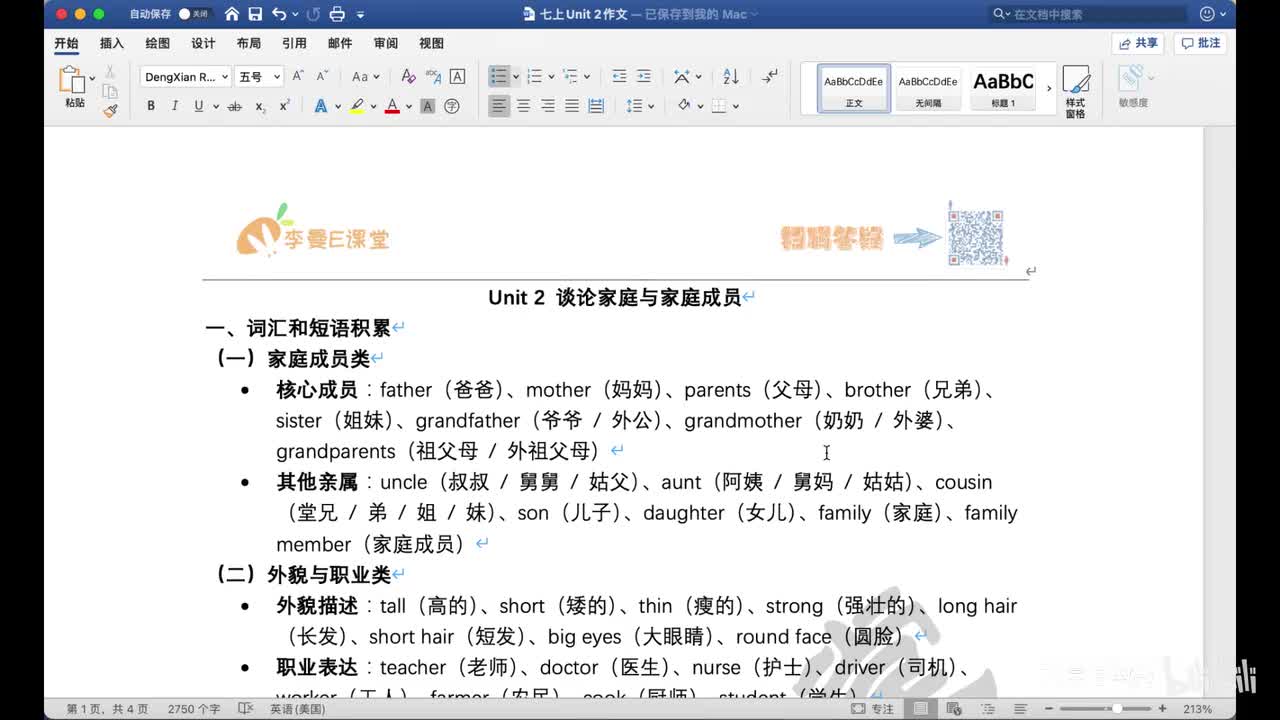Toggle italic formatting
The height and width of the screenshot is (720, 1280).
[175, 106]
